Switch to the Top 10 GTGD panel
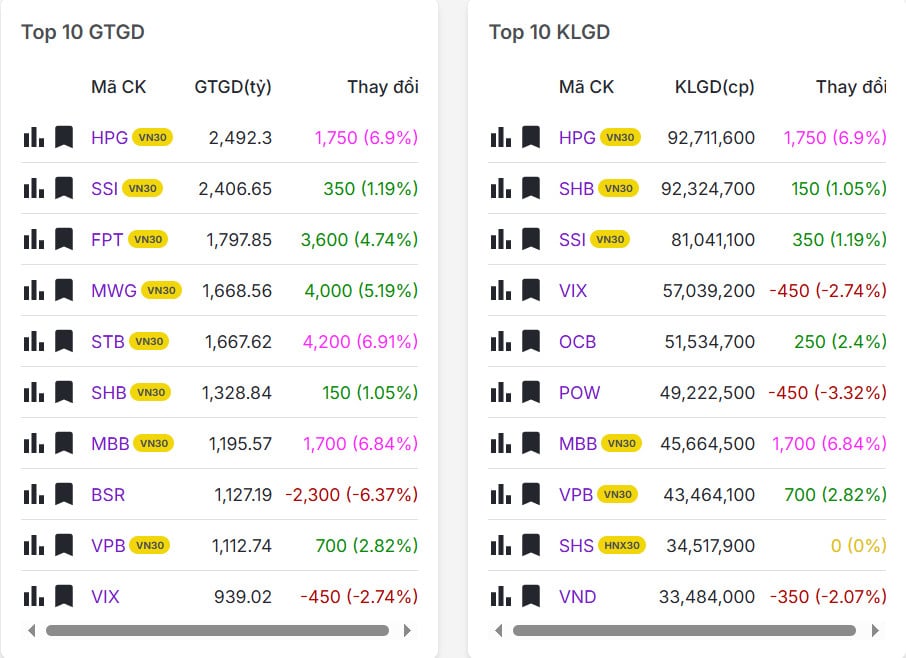Viewport: 906px width, 658px height. pos(83,32)
